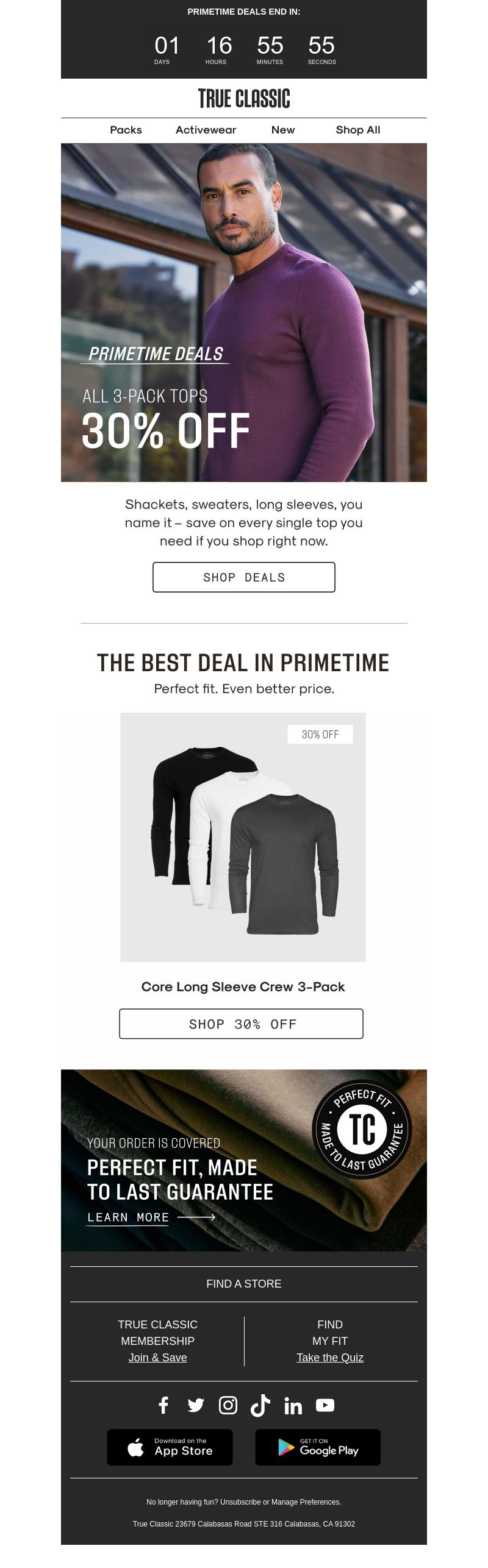This screenshot has width=488, height=1568.
Task: Open the Facebook social icon
Action: point(163,1405)
